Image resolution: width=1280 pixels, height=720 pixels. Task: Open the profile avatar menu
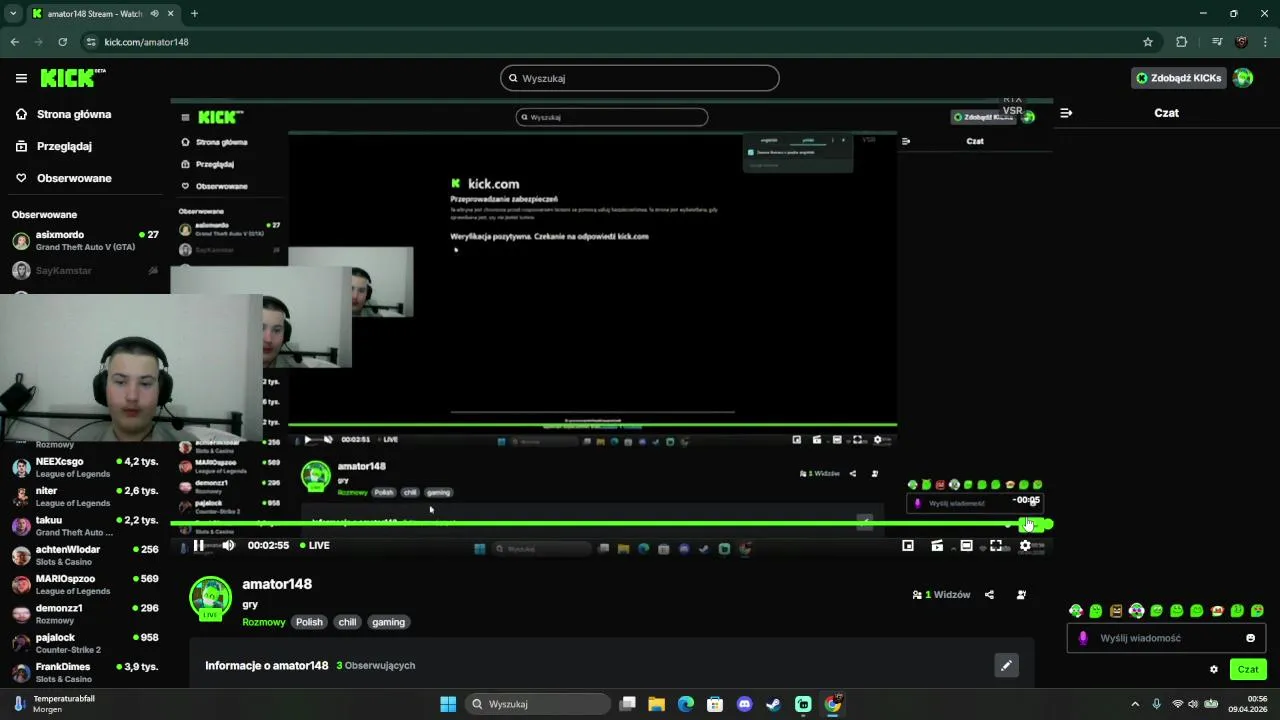point(1243,78)
